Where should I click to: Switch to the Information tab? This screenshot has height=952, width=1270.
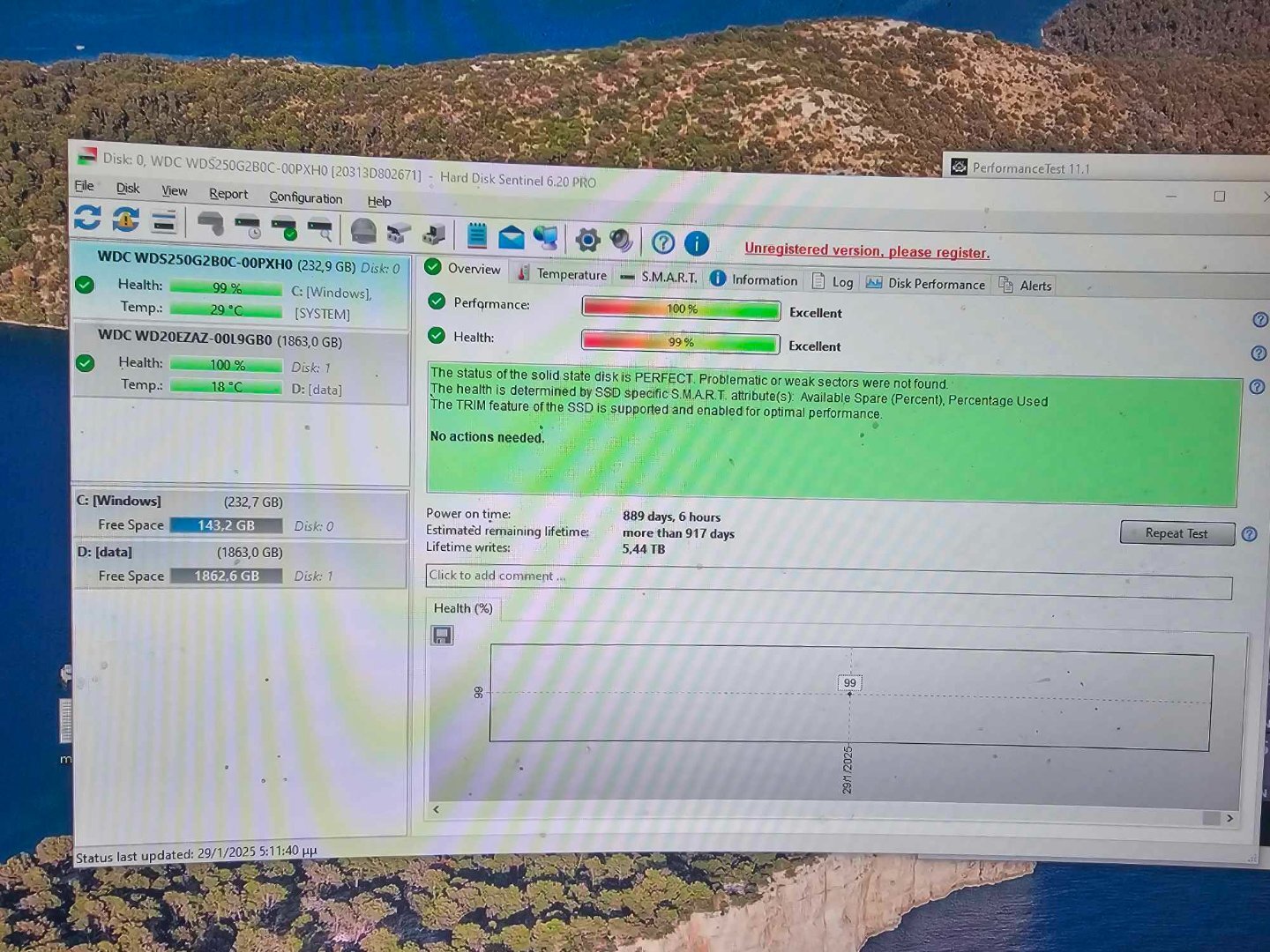tap(755, 279)
